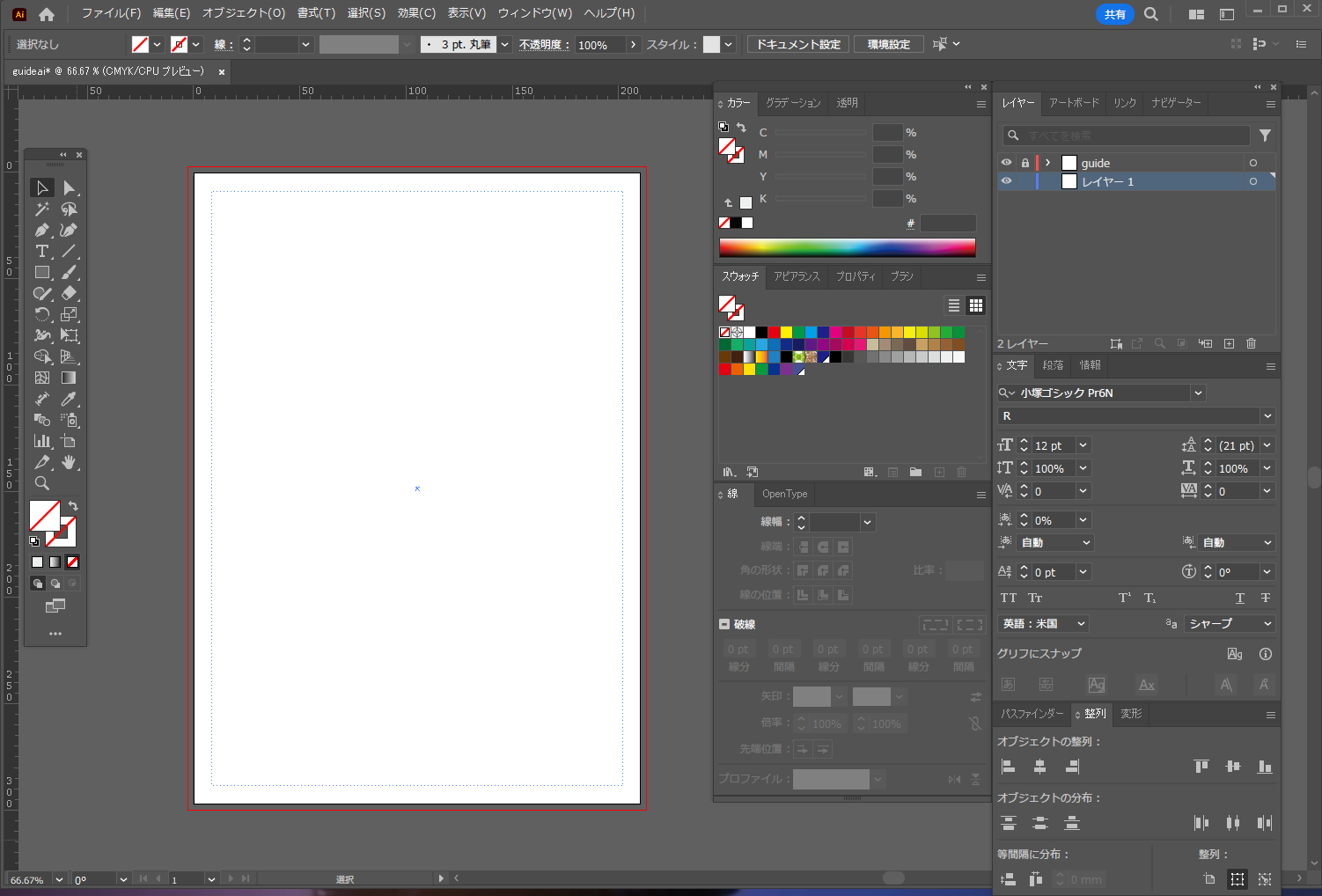Select the Pen tool
Viewport: 1322px width, 896px height.
click(x=41, y=230)
